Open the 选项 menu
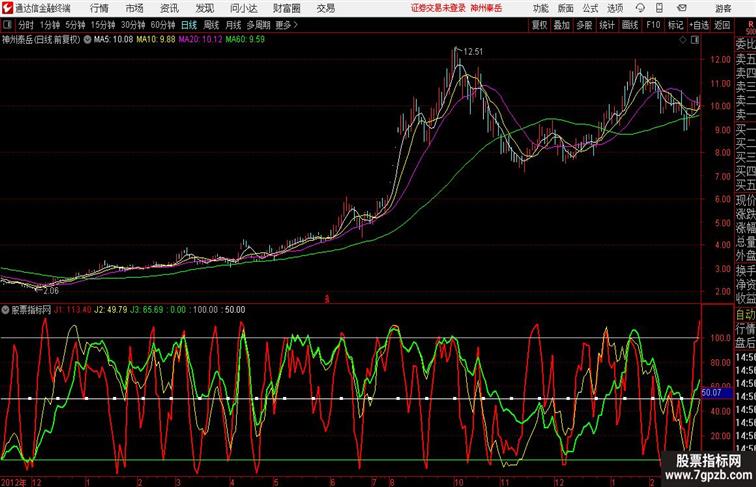Viewport: 756px width, 487px height. point(615,8)
